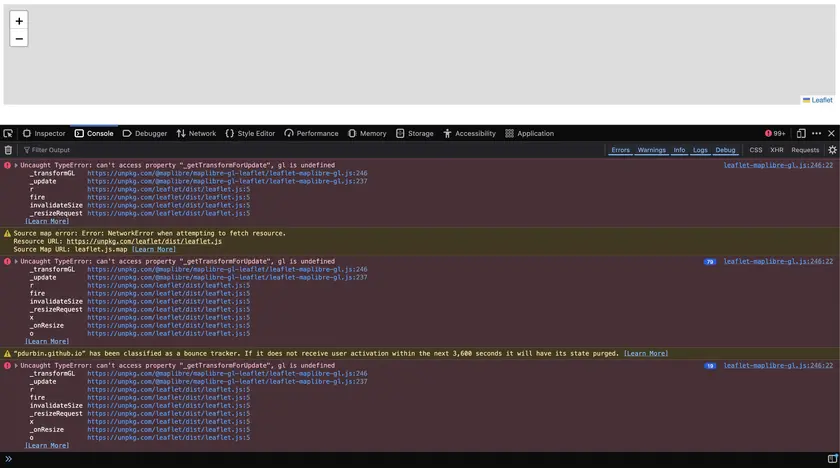Click the 99+ error count badge
The width and height of the screenshot is (840, 468).
tap(775, 133)
